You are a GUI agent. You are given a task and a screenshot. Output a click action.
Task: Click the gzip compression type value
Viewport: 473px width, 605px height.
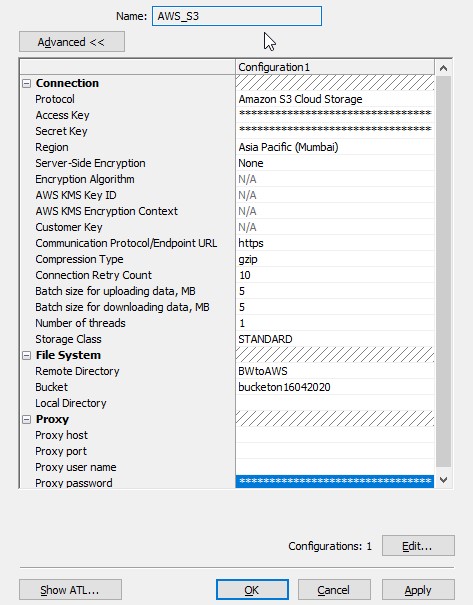[x=335, y=259]
